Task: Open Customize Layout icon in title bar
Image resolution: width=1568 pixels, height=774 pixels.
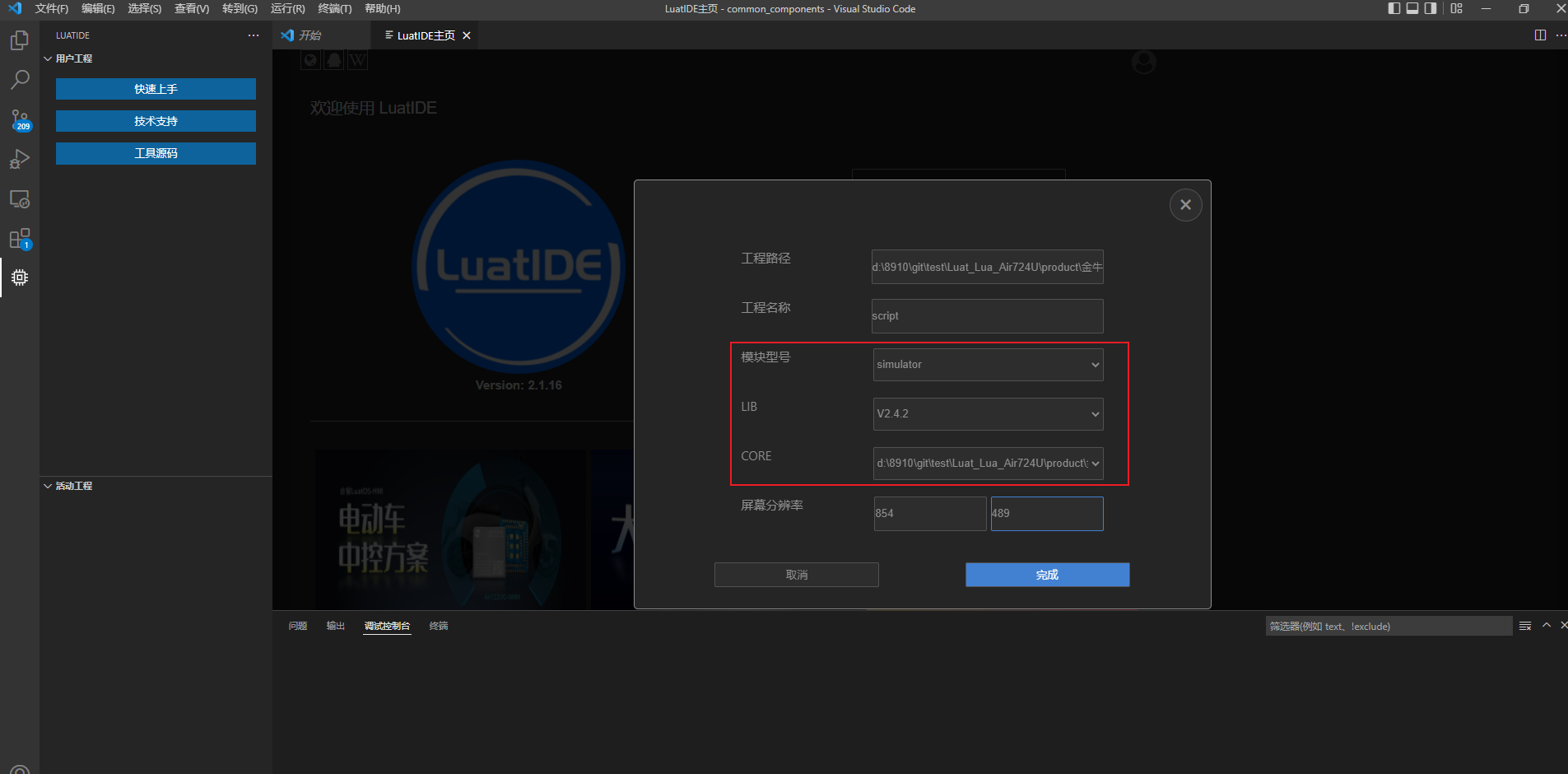Action: coord(1456,8)
